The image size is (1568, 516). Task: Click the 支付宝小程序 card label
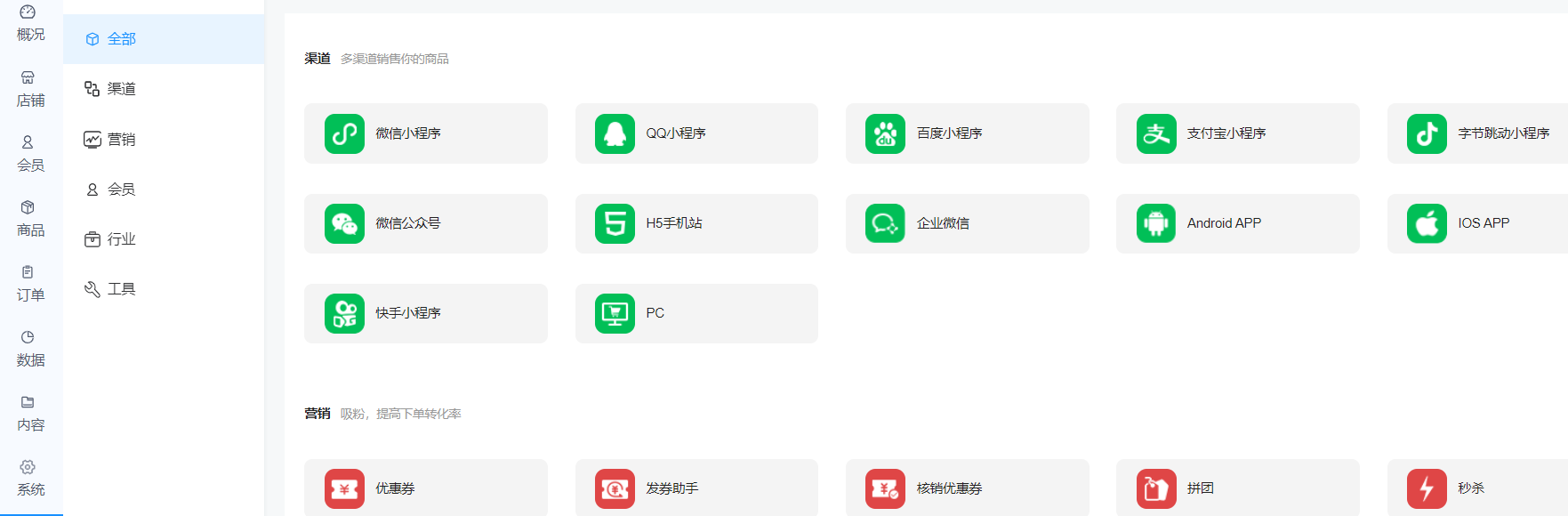(1226, 133)
